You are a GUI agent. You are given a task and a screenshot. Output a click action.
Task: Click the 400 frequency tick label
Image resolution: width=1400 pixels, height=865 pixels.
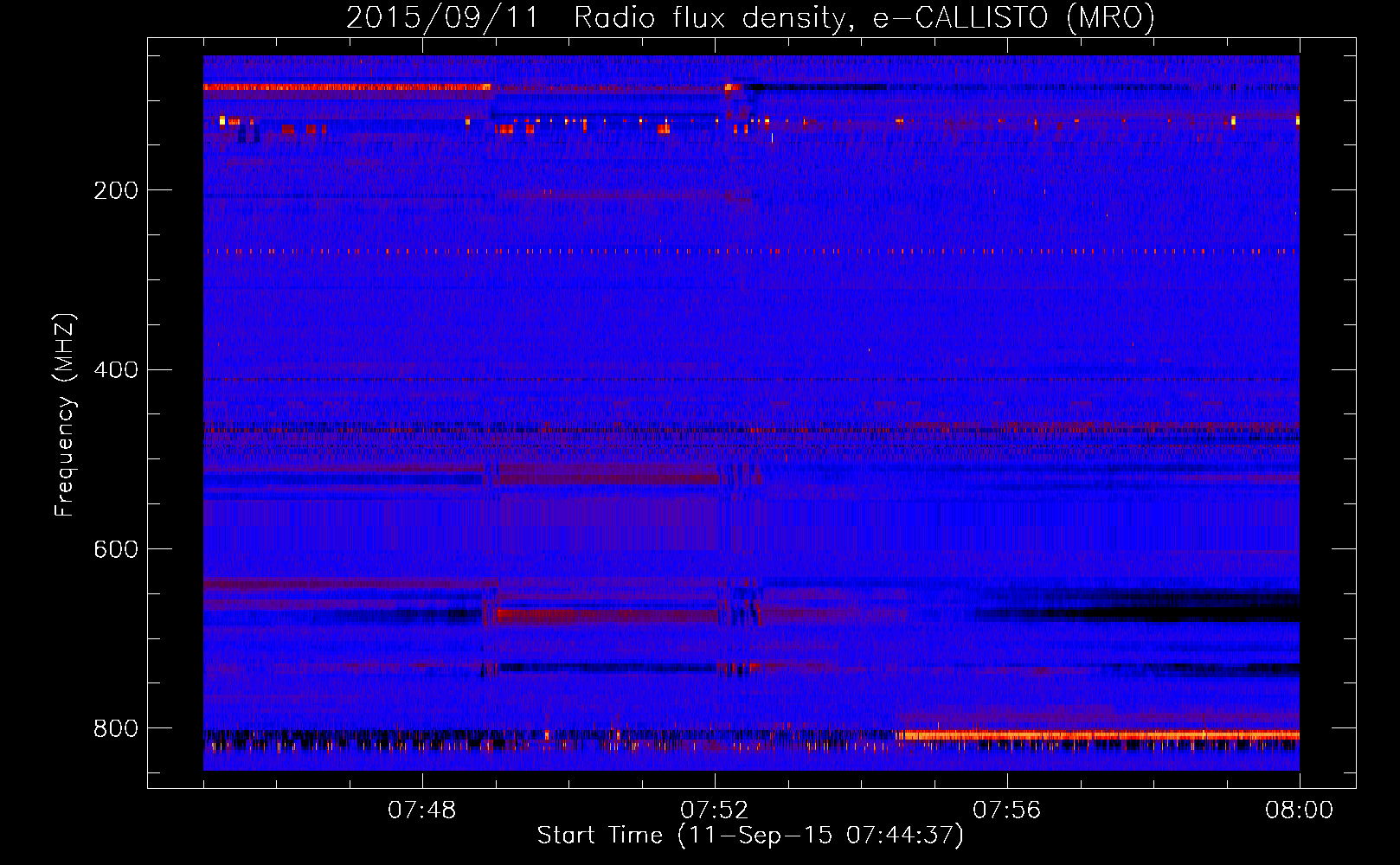click(x=116, y=370)
